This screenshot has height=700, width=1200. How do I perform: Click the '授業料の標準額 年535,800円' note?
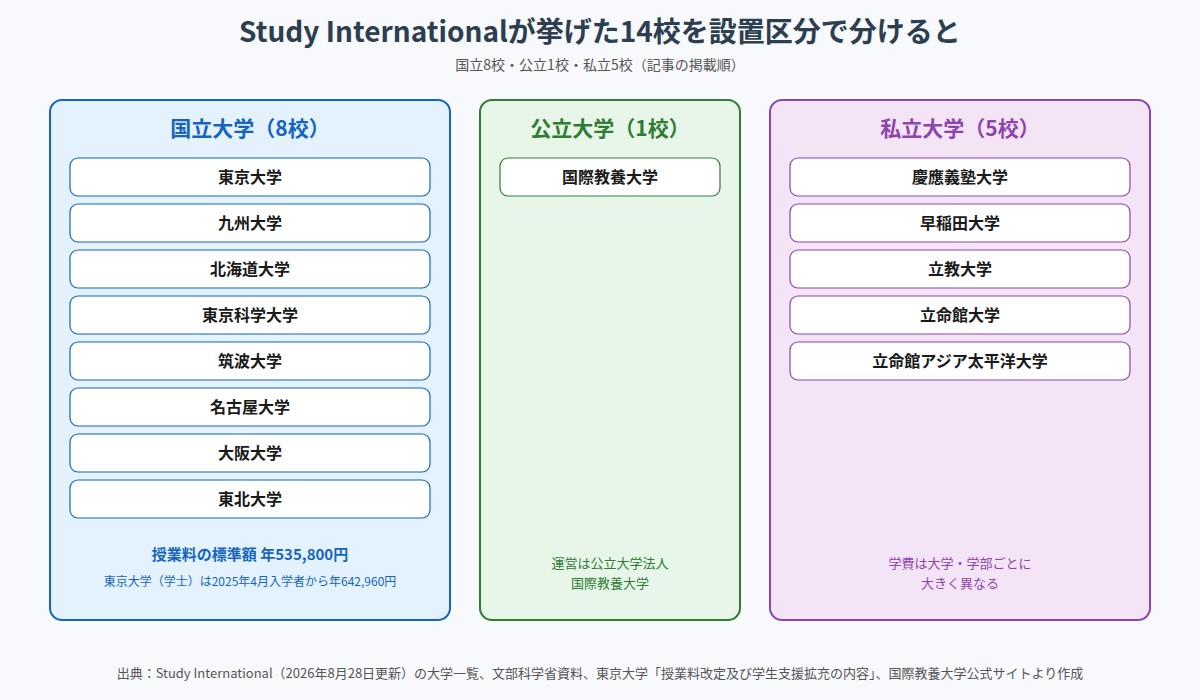(x=250, y=555)
